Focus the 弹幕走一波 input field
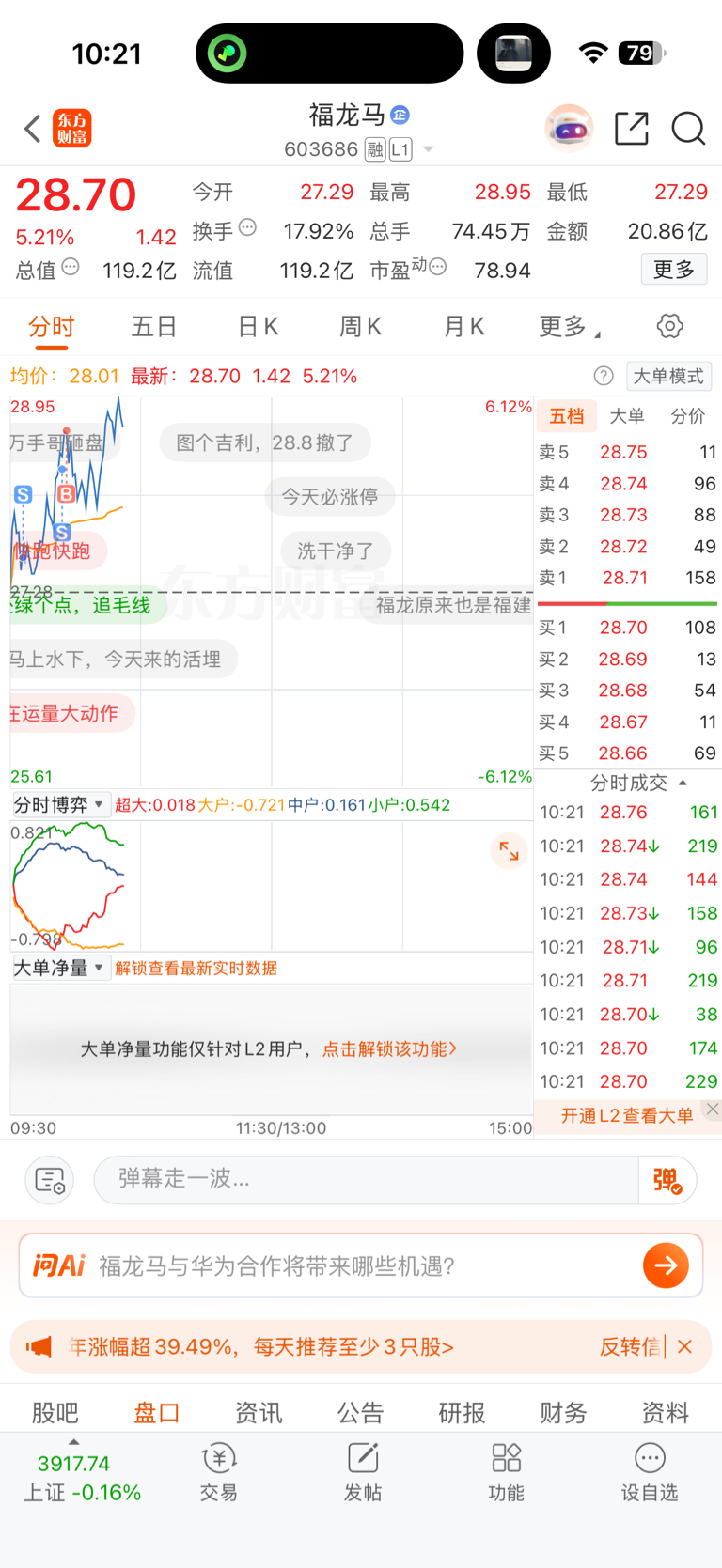Image resolution: width=722 pixels, height=1568 pixels. [x=367, y=1180]
